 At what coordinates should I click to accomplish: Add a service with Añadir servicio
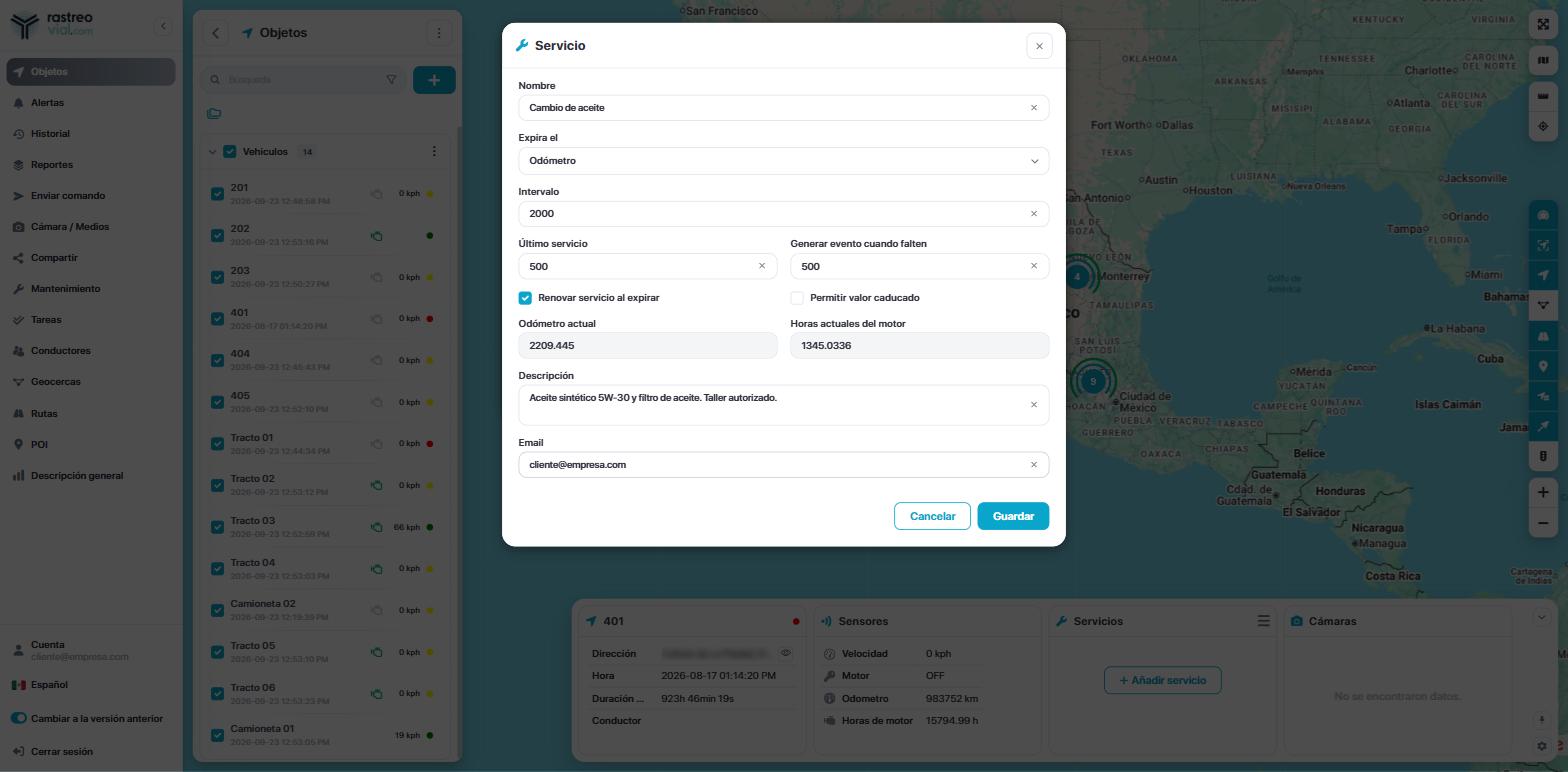(x=1162, y=680)
